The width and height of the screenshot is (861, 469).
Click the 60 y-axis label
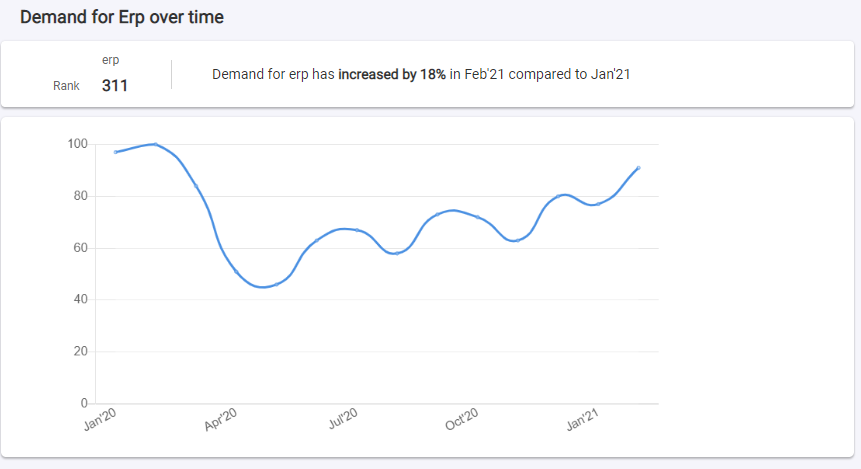pyautogui.click(x=80, y=248)
